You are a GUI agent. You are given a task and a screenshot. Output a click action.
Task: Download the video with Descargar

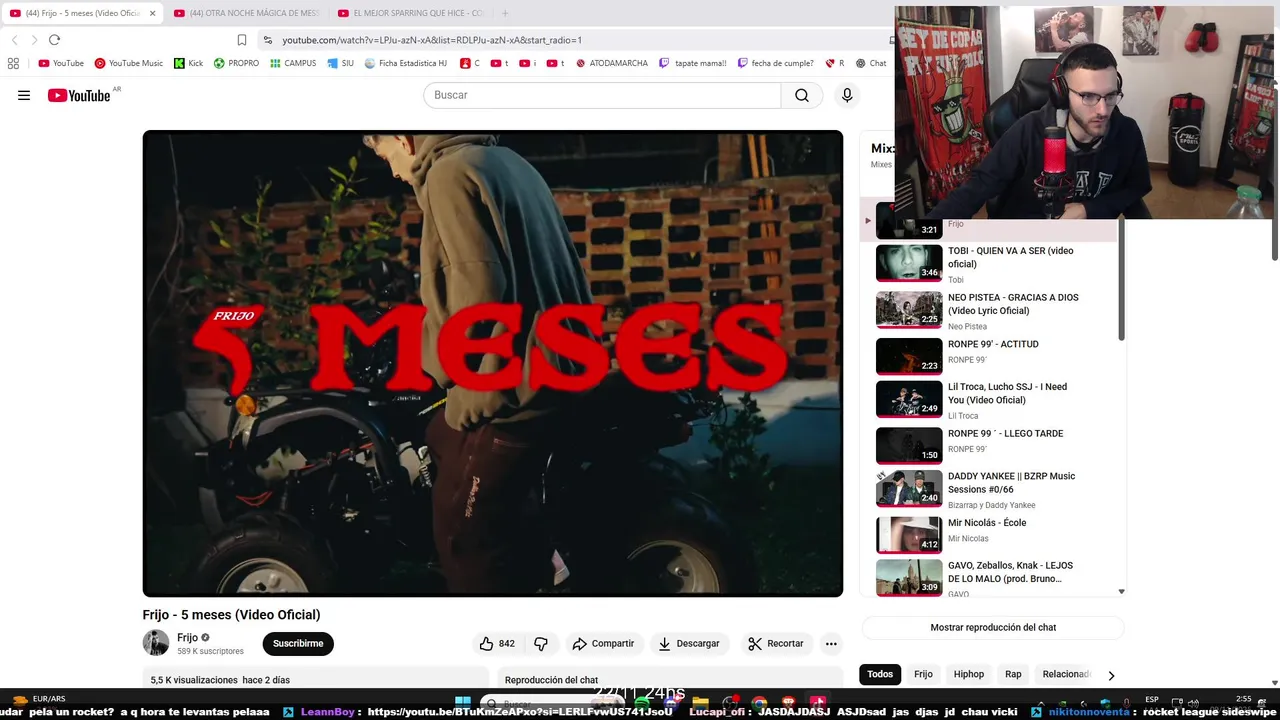689,644
